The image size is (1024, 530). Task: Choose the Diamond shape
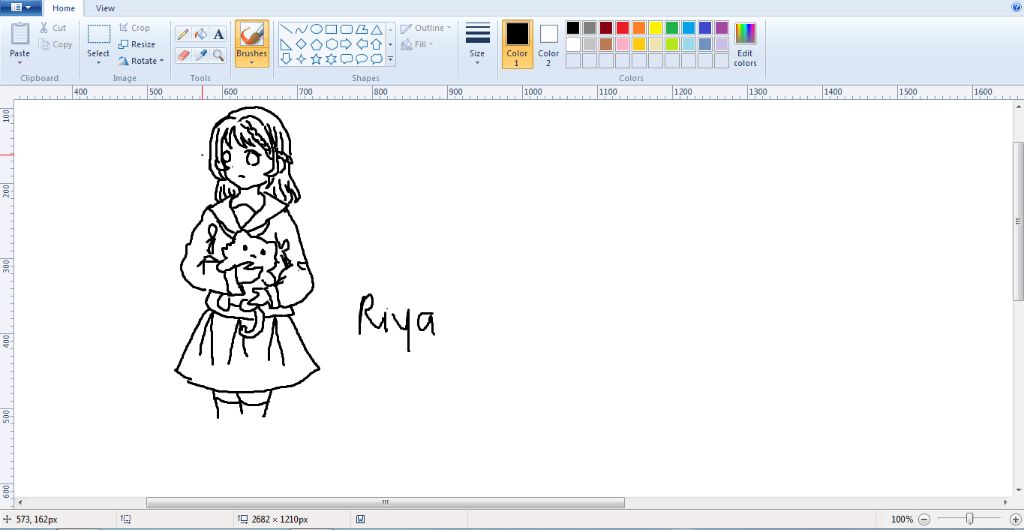(x=301, y=44)
